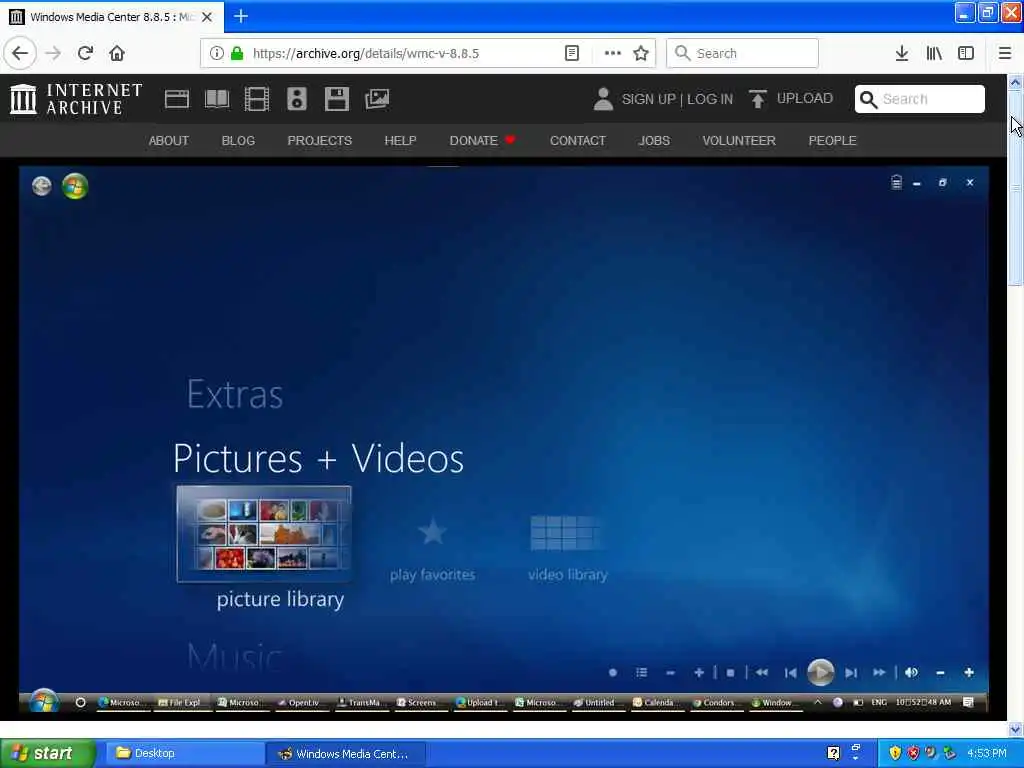
Task: Open the Texts book icon
Action: (217, 99)
